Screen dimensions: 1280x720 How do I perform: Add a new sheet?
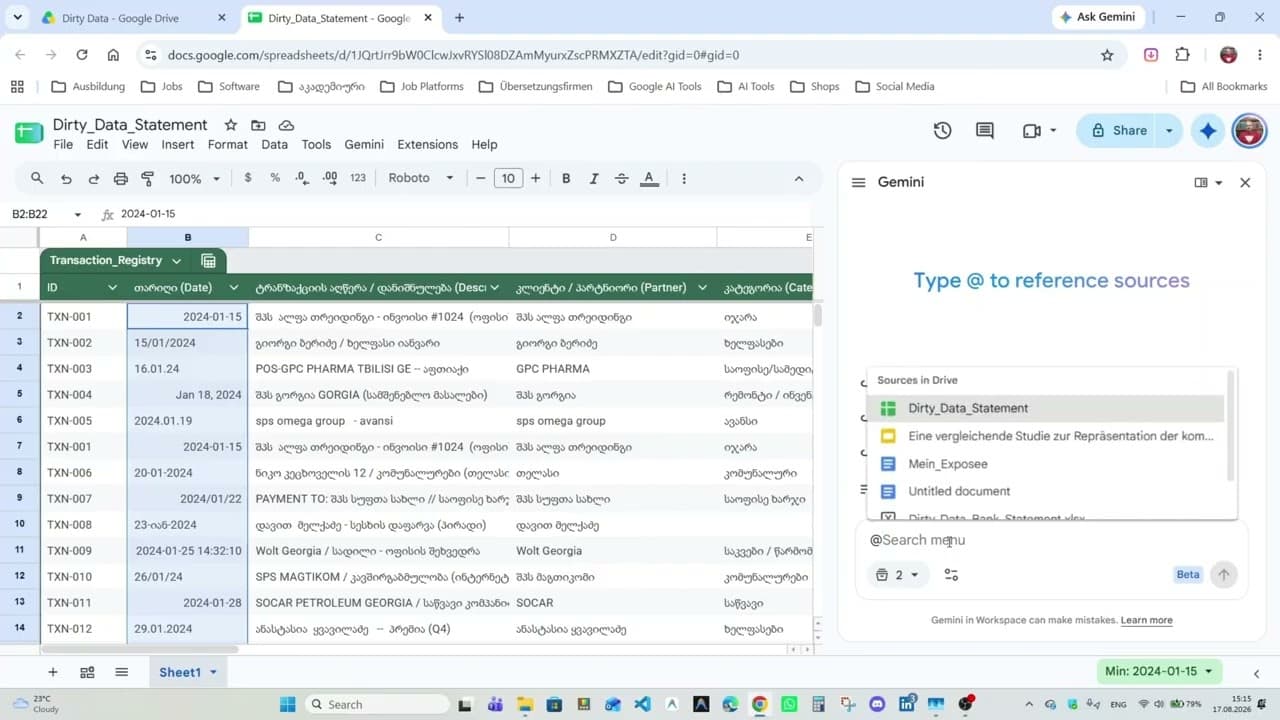(53, 672)
